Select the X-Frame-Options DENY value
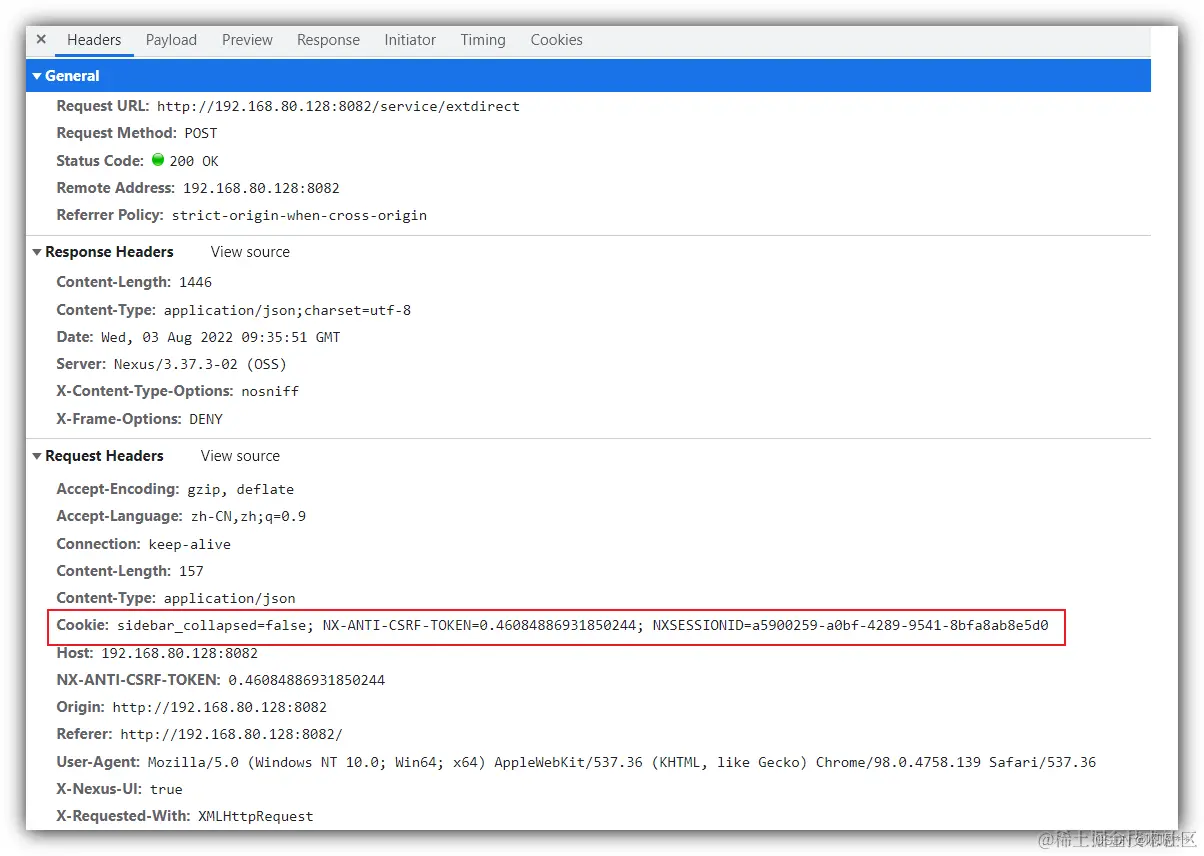Image resolution: width=1204 pixels, height=856 pixels. coord(206,419)
